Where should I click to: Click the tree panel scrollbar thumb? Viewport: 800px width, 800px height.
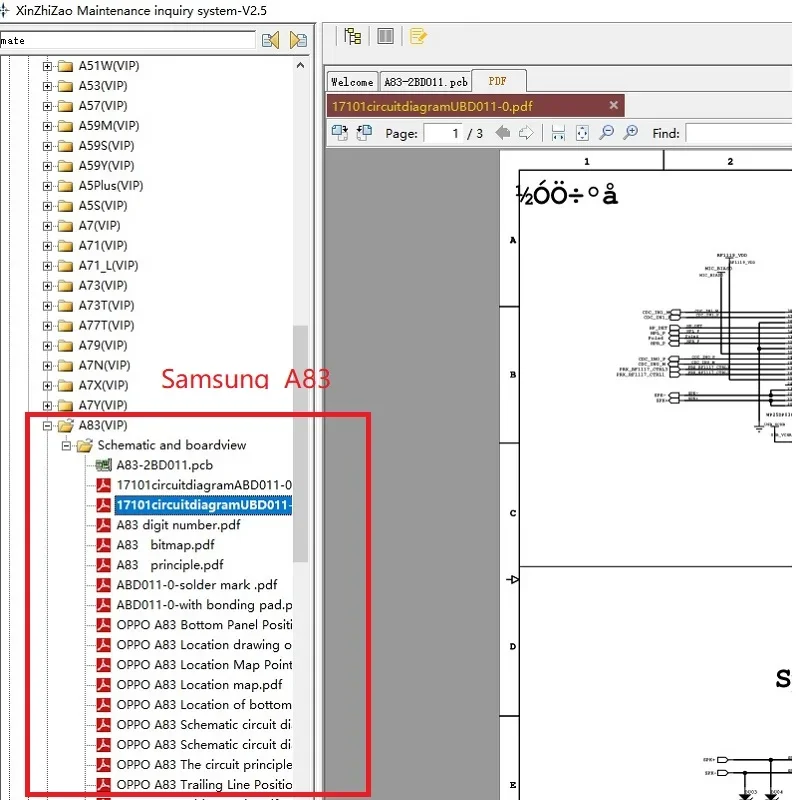pyautogui.click(x=301, y=443)
